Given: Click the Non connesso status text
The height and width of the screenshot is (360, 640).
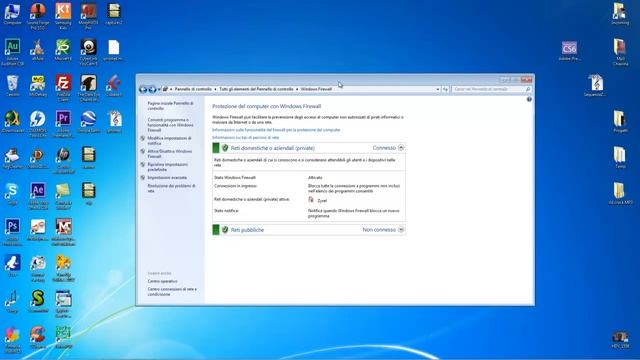Looking at the screenshot, I should pos(379,230).
